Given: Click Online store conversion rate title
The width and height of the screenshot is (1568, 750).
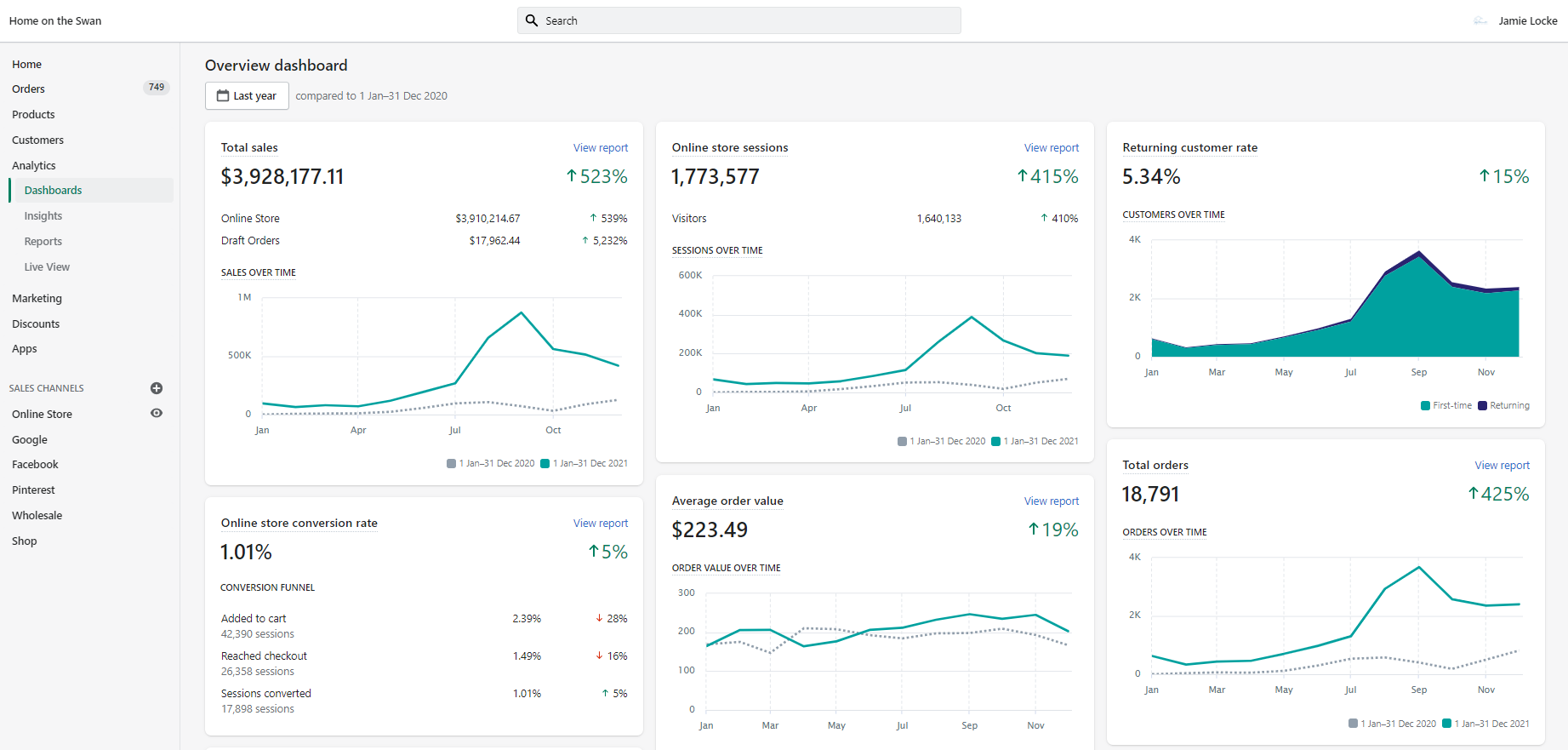Looking at the screenshot, I should point(299,523).
